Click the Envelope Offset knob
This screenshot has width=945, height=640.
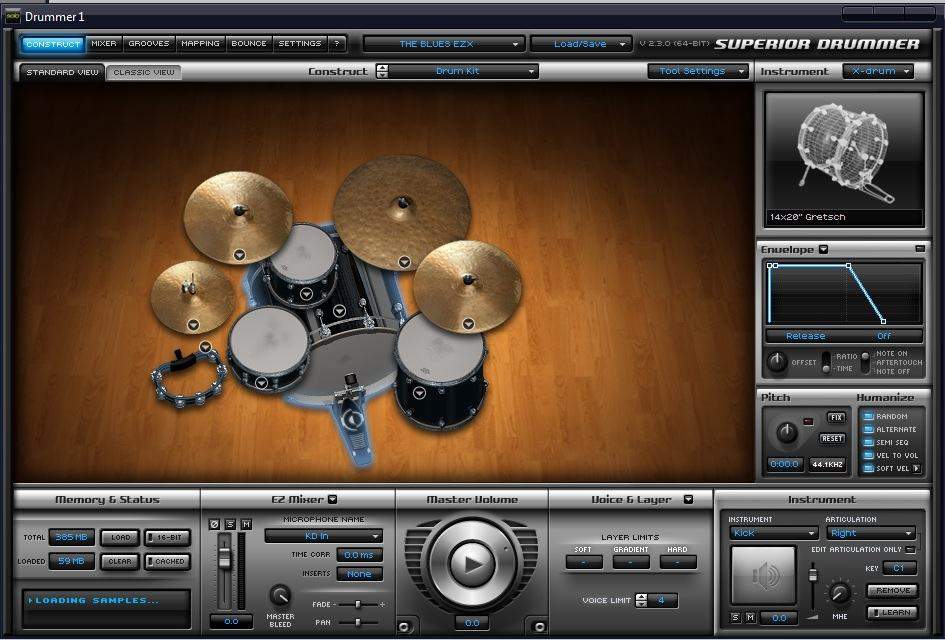(x=776, y=362)
